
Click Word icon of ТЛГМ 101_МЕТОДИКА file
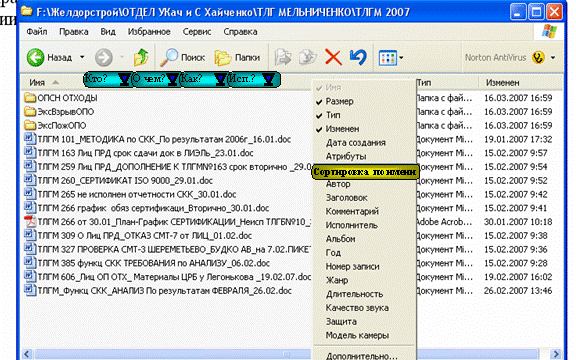tap(29, 139)
